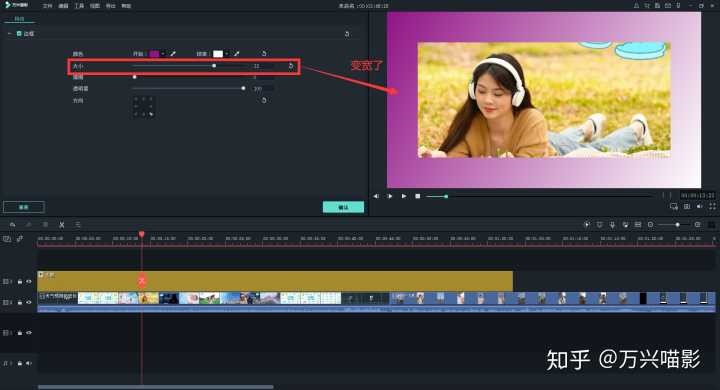The width and height of the screenshot is (720, 390).
Task: Expand the start color dropdown arrow
Action: coord(163,54)
